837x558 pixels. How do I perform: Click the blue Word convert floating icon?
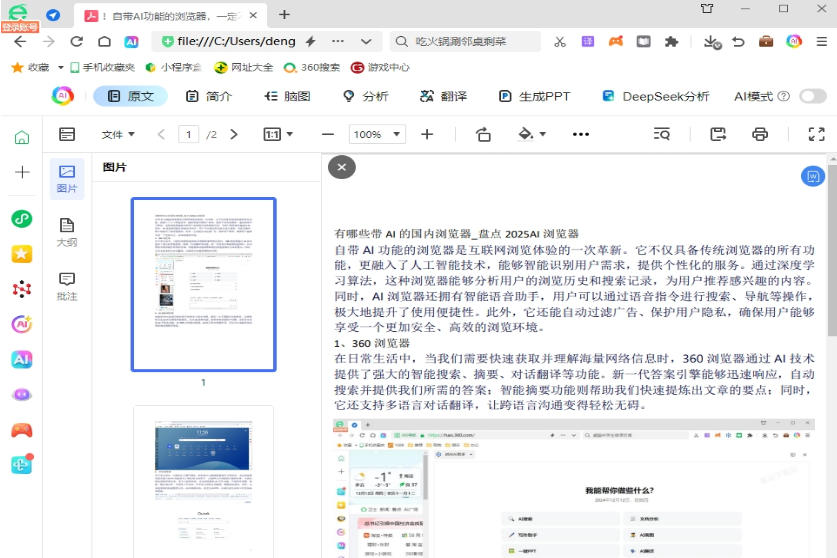[x=812, y=176]
